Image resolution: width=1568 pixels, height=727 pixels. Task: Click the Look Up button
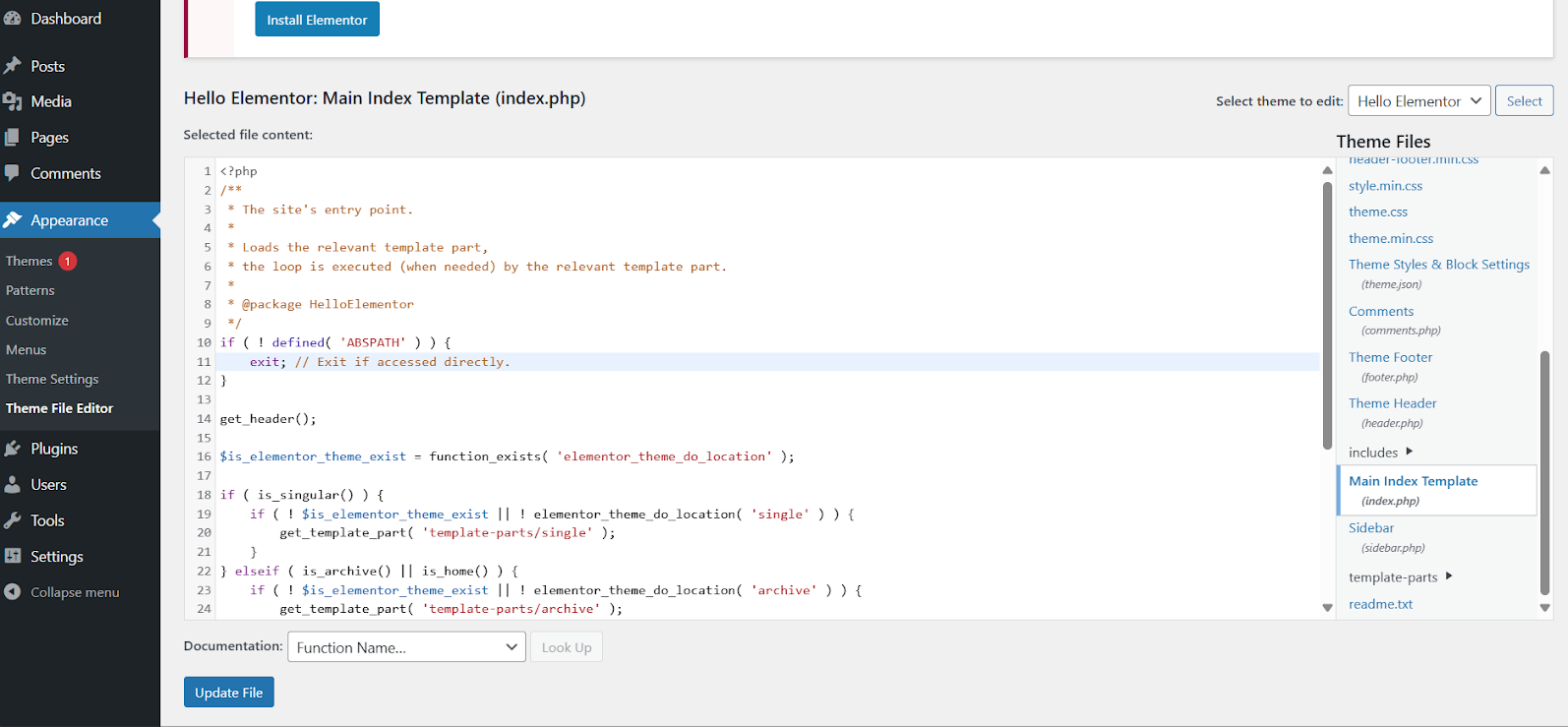click(567, 647)
